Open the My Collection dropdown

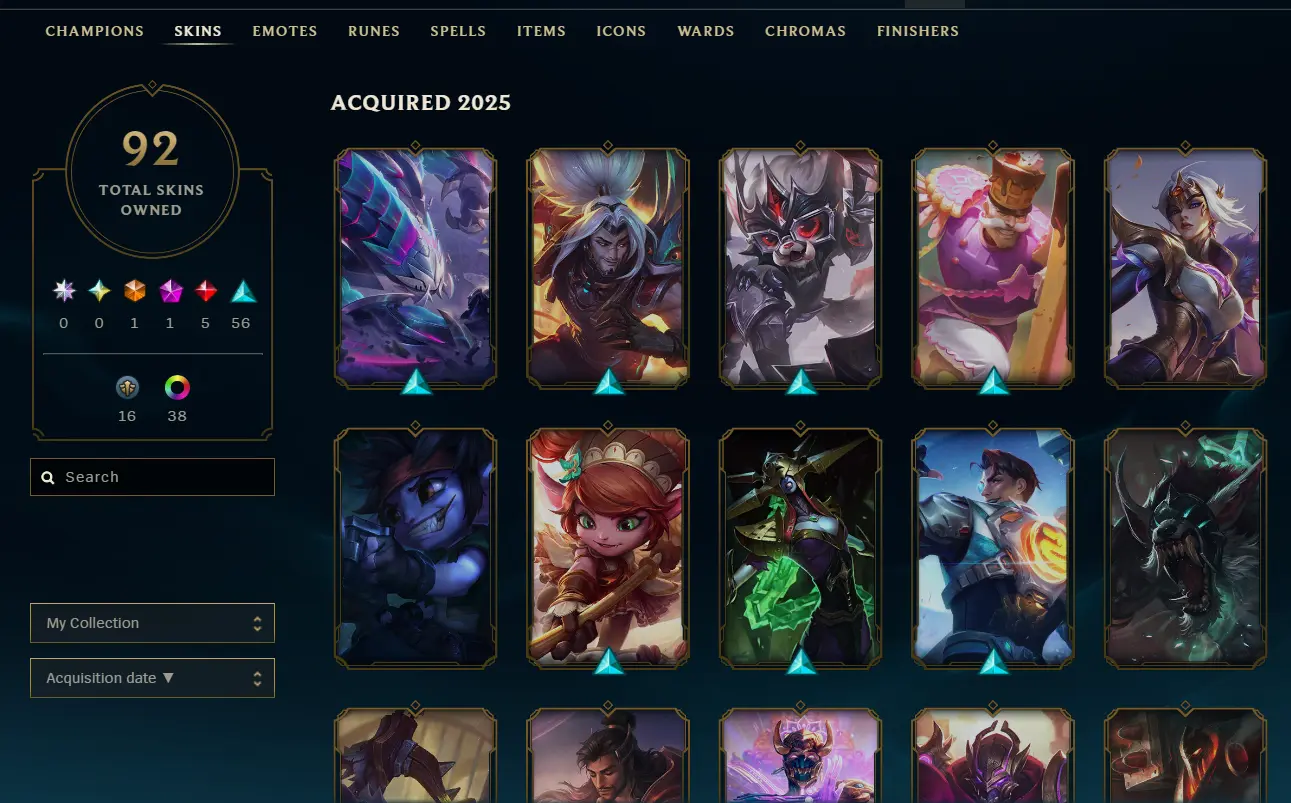[x=152, y=623]
